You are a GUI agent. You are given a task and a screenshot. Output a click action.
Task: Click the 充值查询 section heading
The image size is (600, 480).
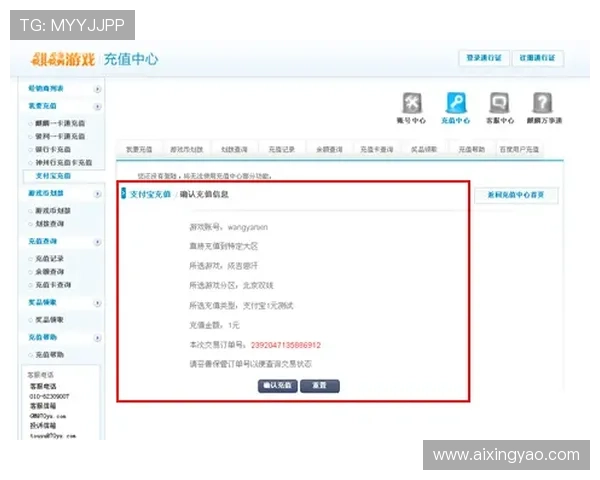point(42,241)
